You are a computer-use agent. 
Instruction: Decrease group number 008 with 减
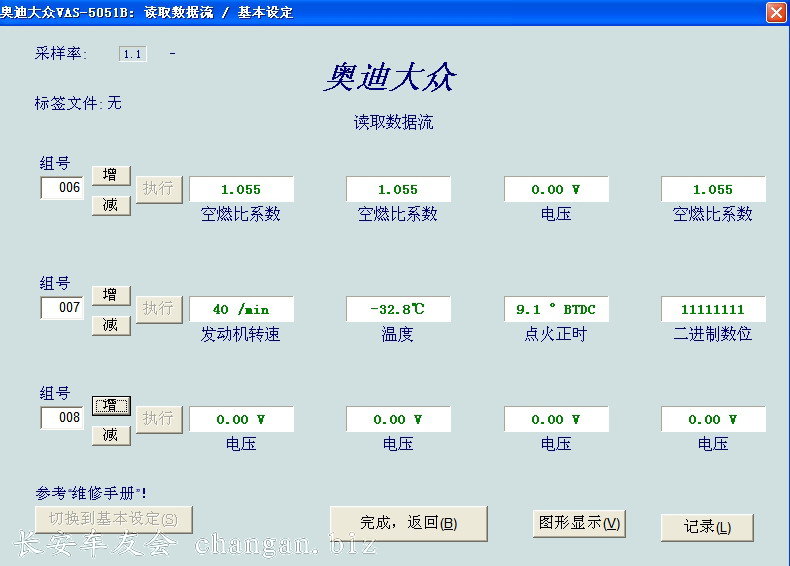[111, 435]
